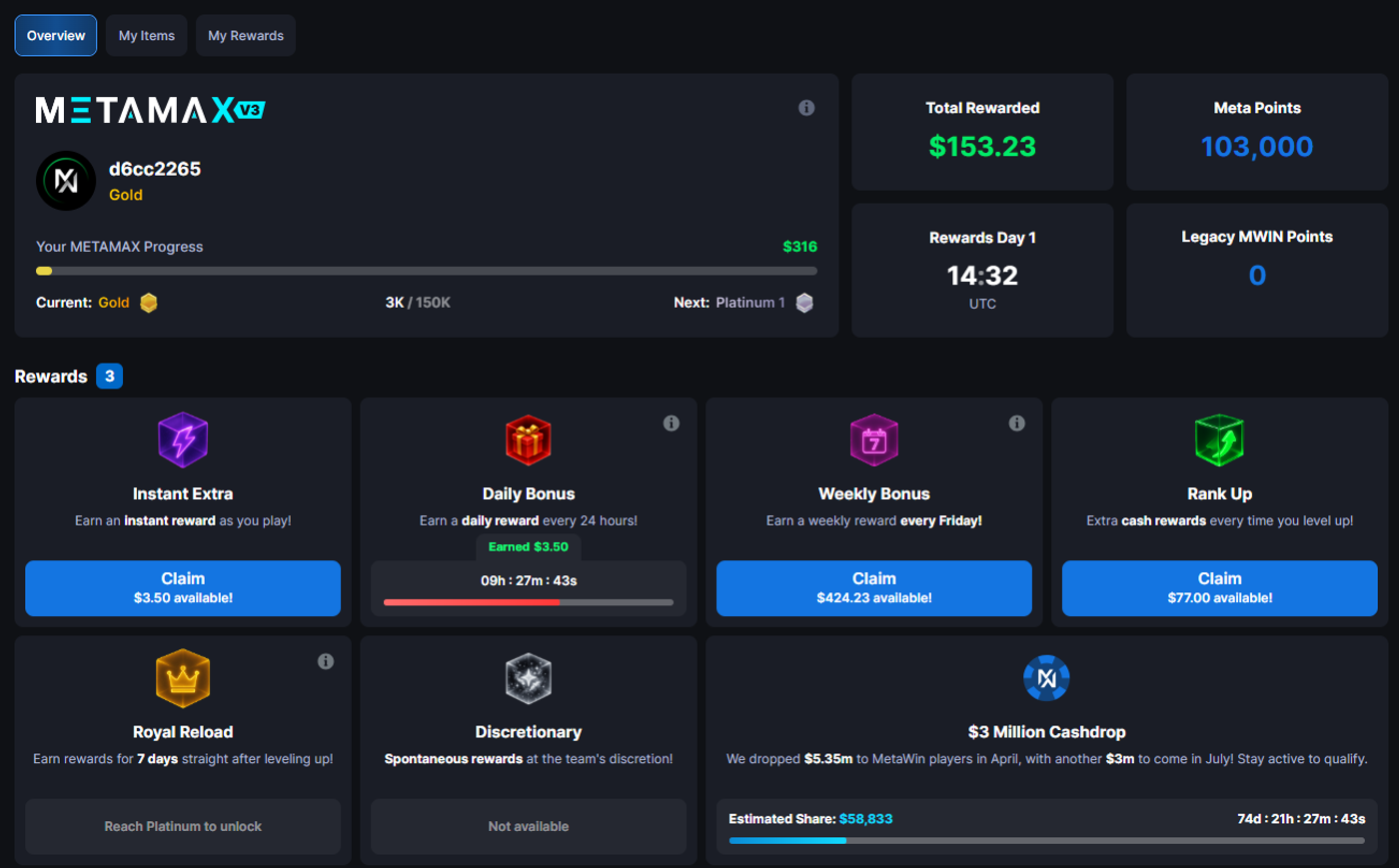The image size is (1399, 868).
Task: Switch to My Items tab
Action: click(147, 36)
